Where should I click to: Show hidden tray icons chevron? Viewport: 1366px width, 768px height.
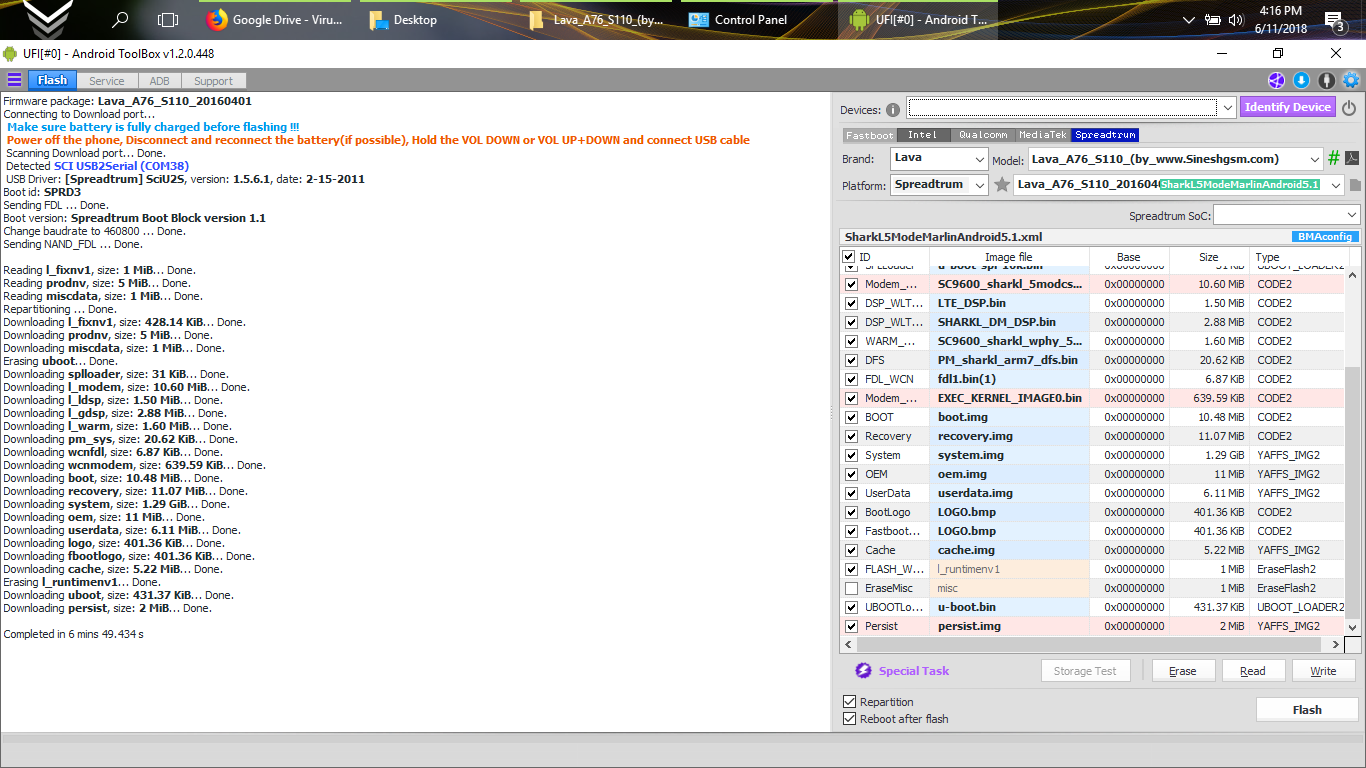[x=1189, y=19]
